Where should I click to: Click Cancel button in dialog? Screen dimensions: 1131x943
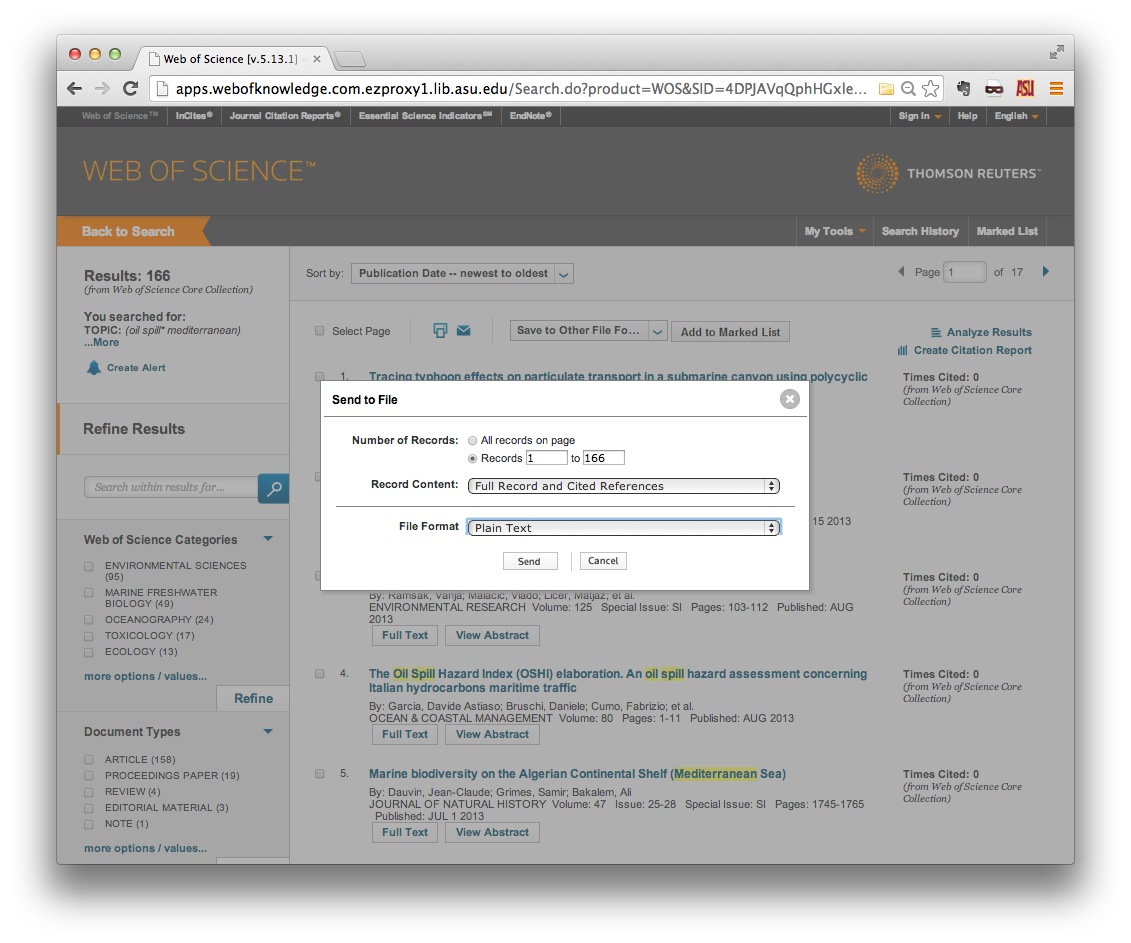point(603,561)
